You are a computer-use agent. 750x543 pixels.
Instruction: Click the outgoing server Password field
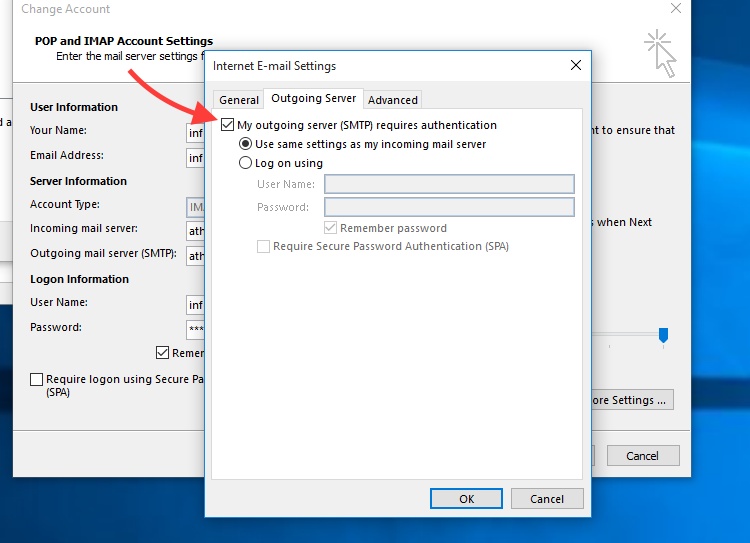[x=449, y=207]
